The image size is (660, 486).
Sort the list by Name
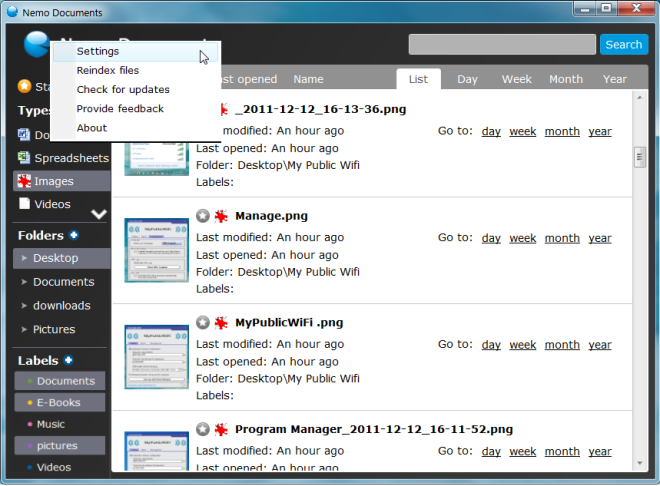[x=308, y=79]
